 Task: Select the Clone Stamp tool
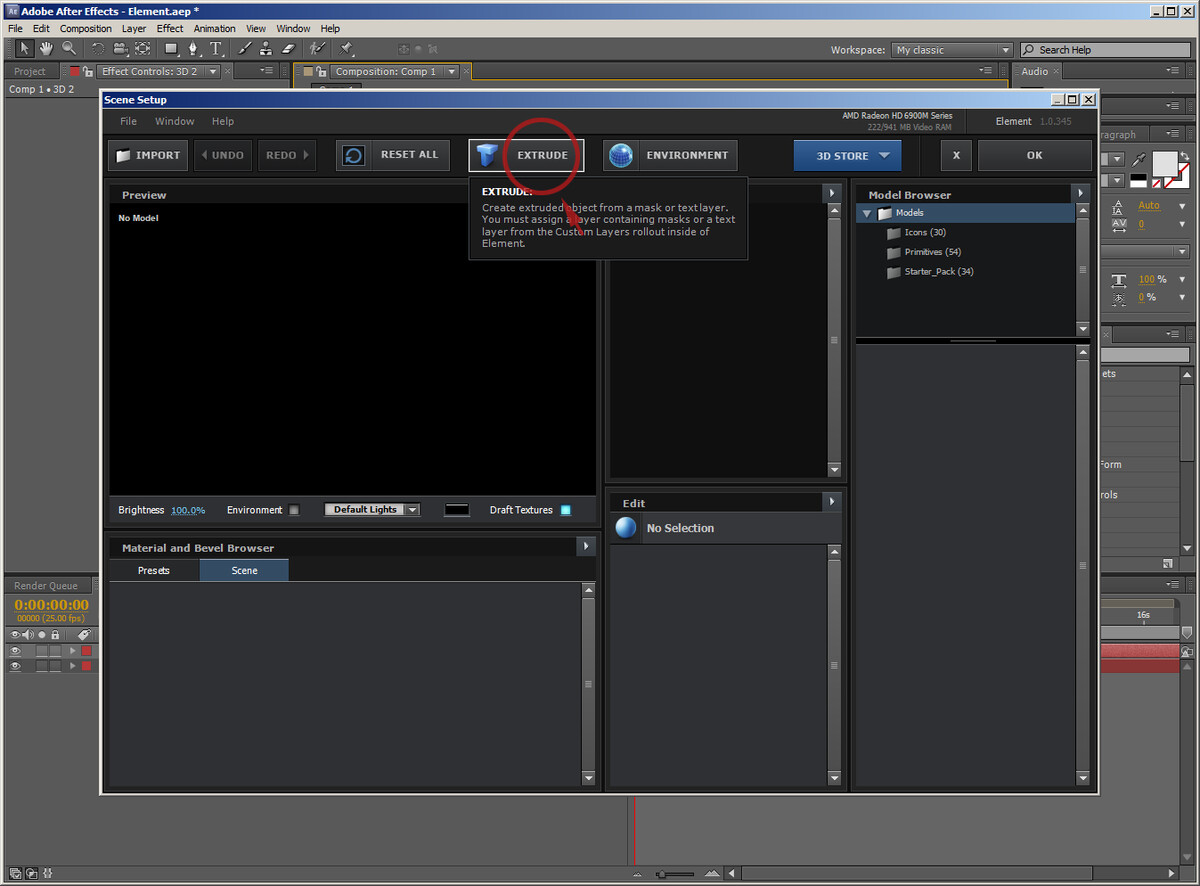[x=266, y=49]
